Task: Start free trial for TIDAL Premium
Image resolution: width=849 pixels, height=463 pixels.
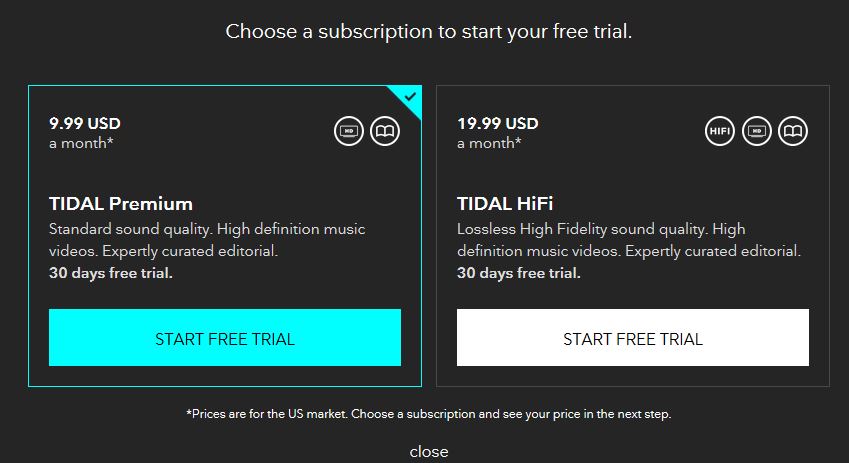Action: click(x=225, y=338)
